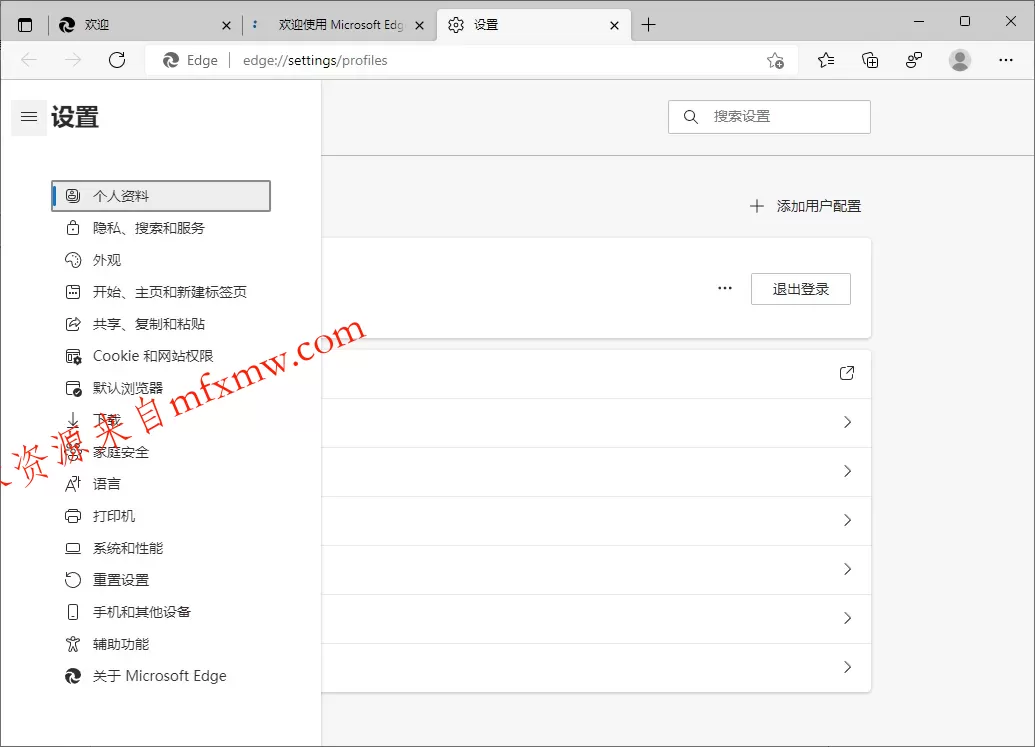The width and height of the screenshot is (1035, 747).
Task: Open 打印机 settings
Action: click(x=161, y=516)
